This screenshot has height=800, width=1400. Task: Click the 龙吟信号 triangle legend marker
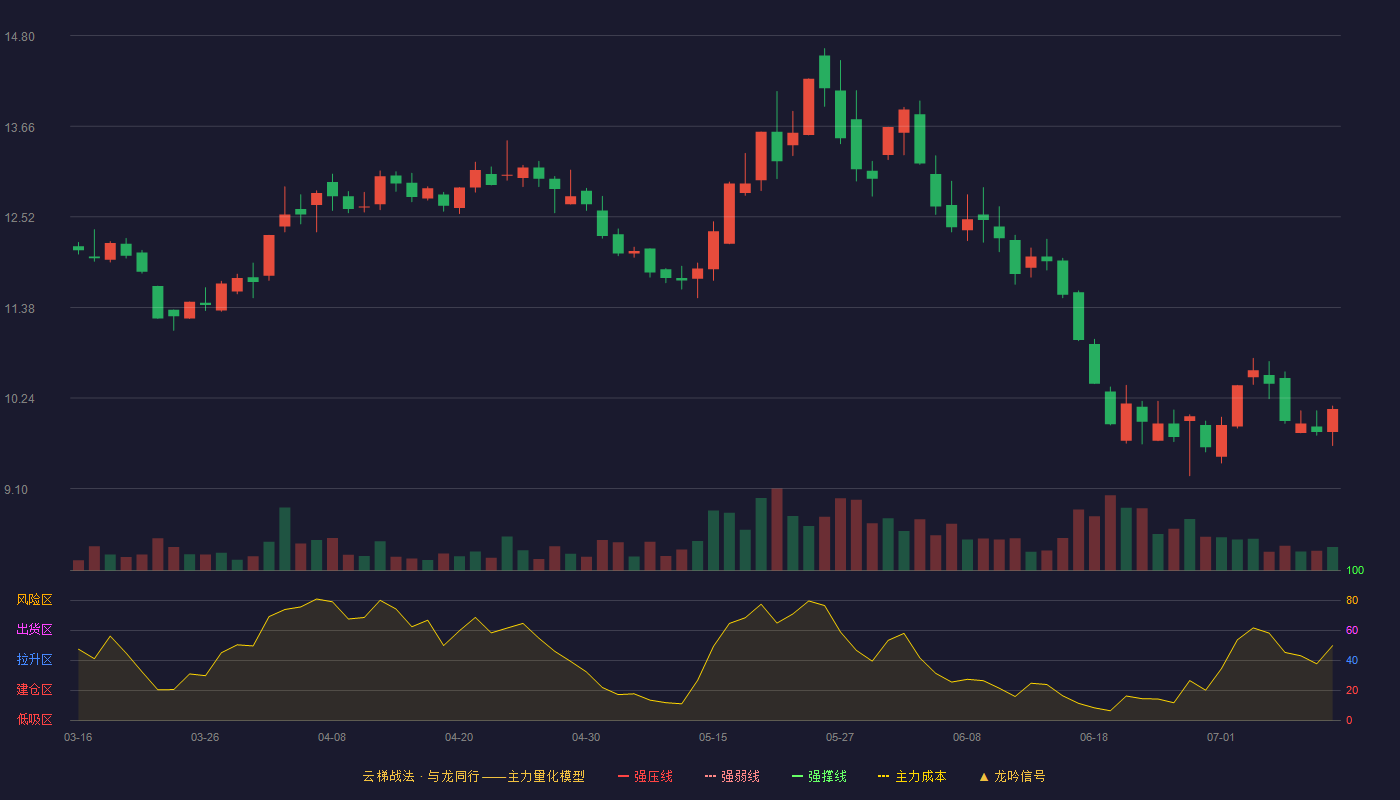984,776
